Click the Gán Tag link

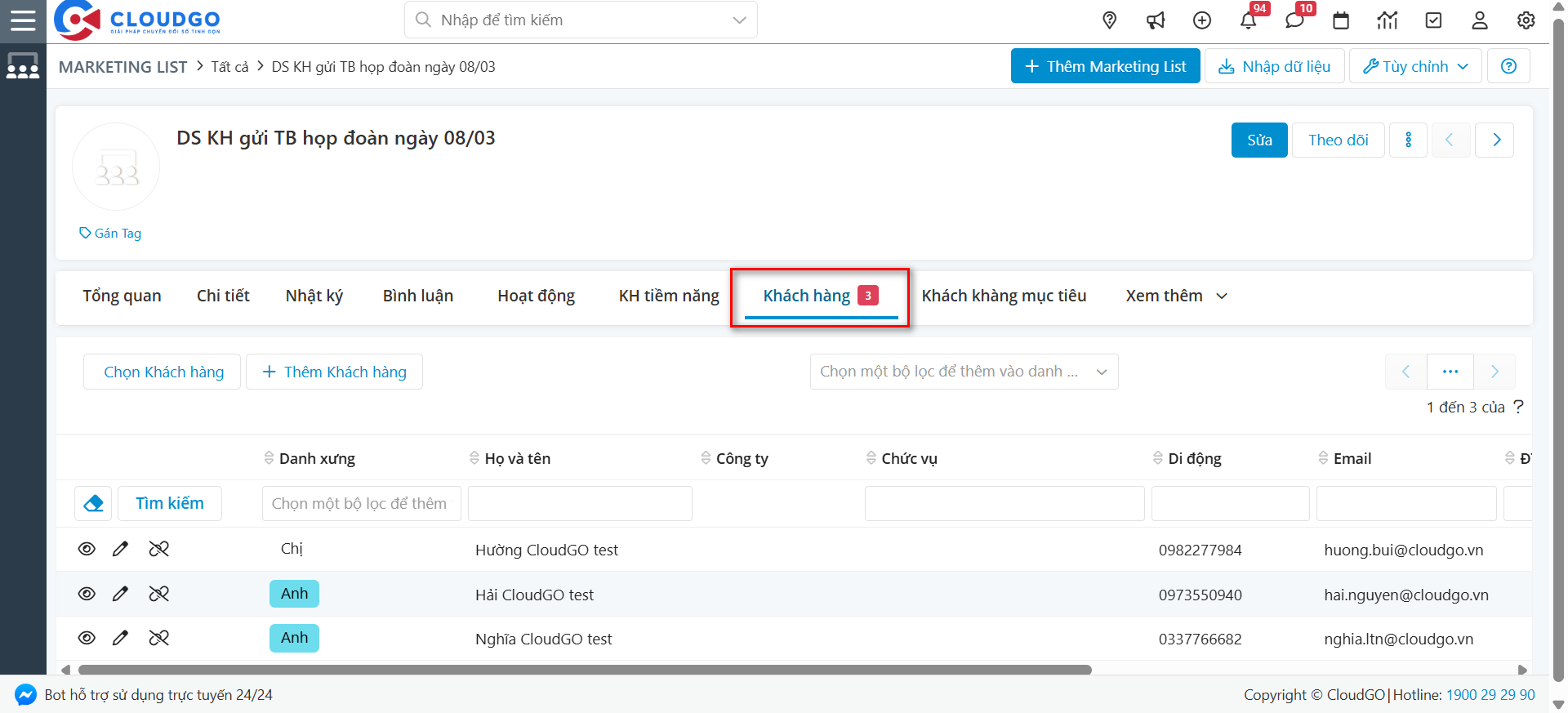[x=110, y=234]
